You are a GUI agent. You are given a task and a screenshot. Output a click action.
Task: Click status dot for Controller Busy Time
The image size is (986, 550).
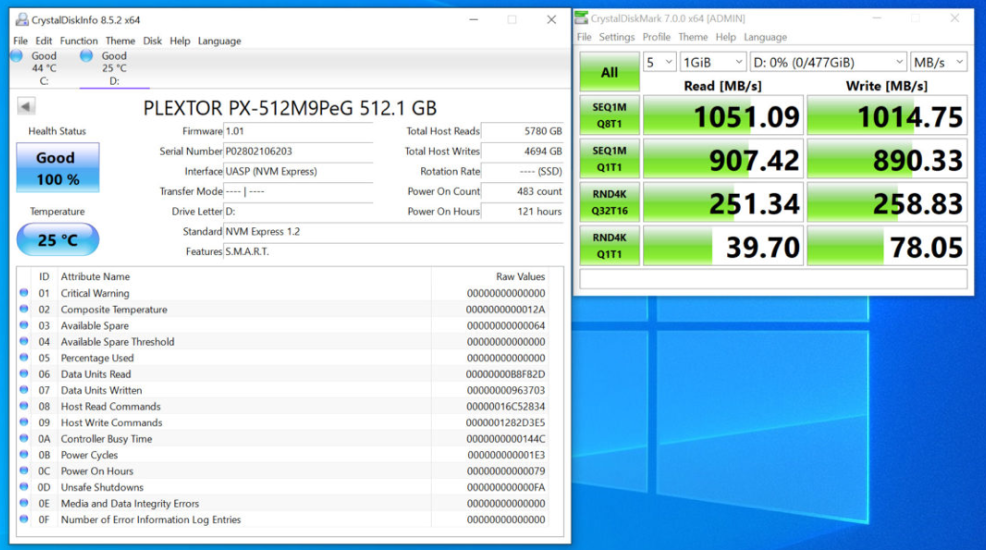pos(24,438)
